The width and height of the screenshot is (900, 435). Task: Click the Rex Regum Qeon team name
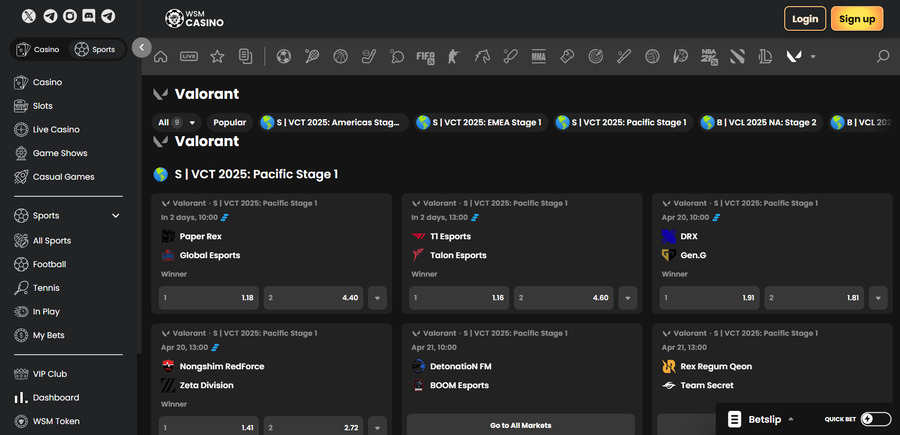pos(716,366)
